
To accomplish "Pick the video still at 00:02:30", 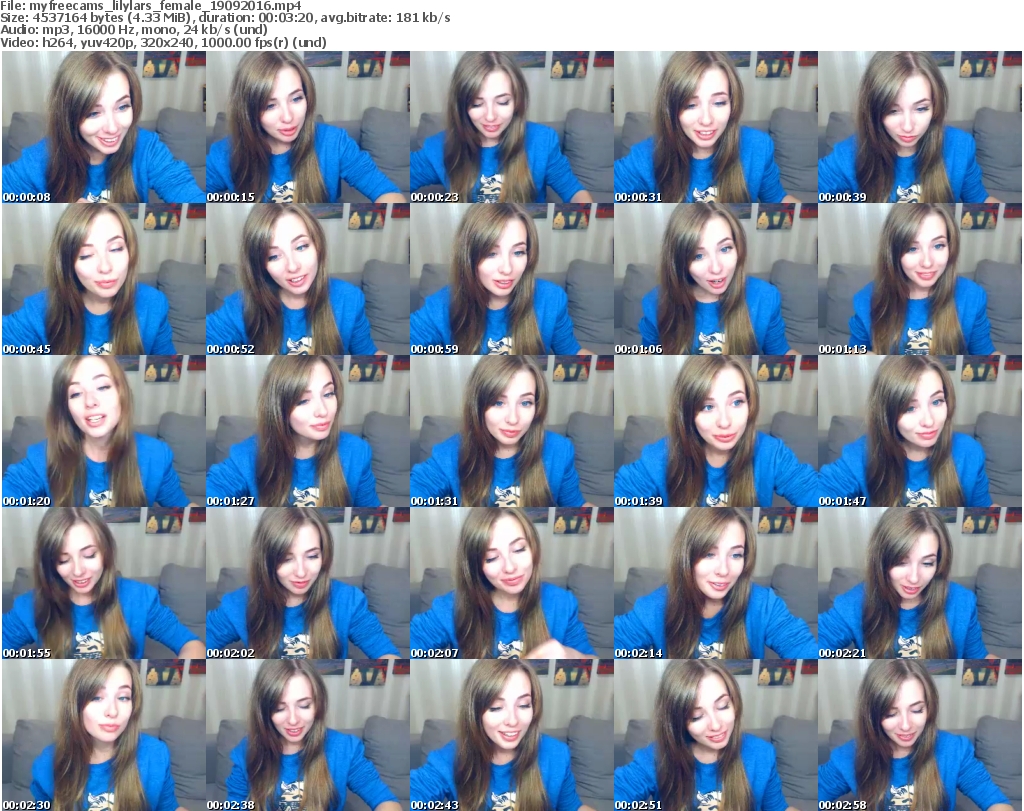I will [x=104, y=735].
